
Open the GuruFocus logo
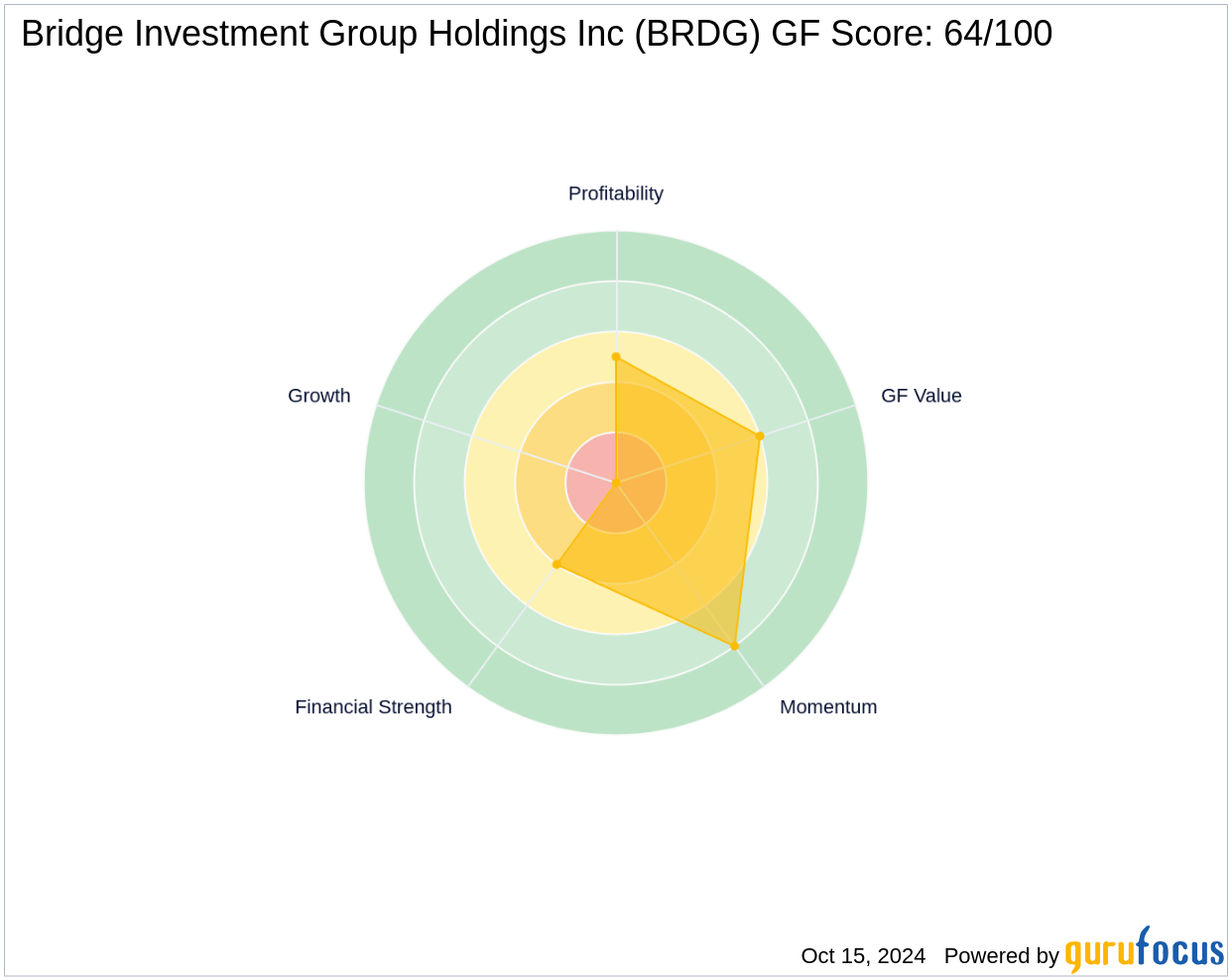click(x=1144, y=952)
